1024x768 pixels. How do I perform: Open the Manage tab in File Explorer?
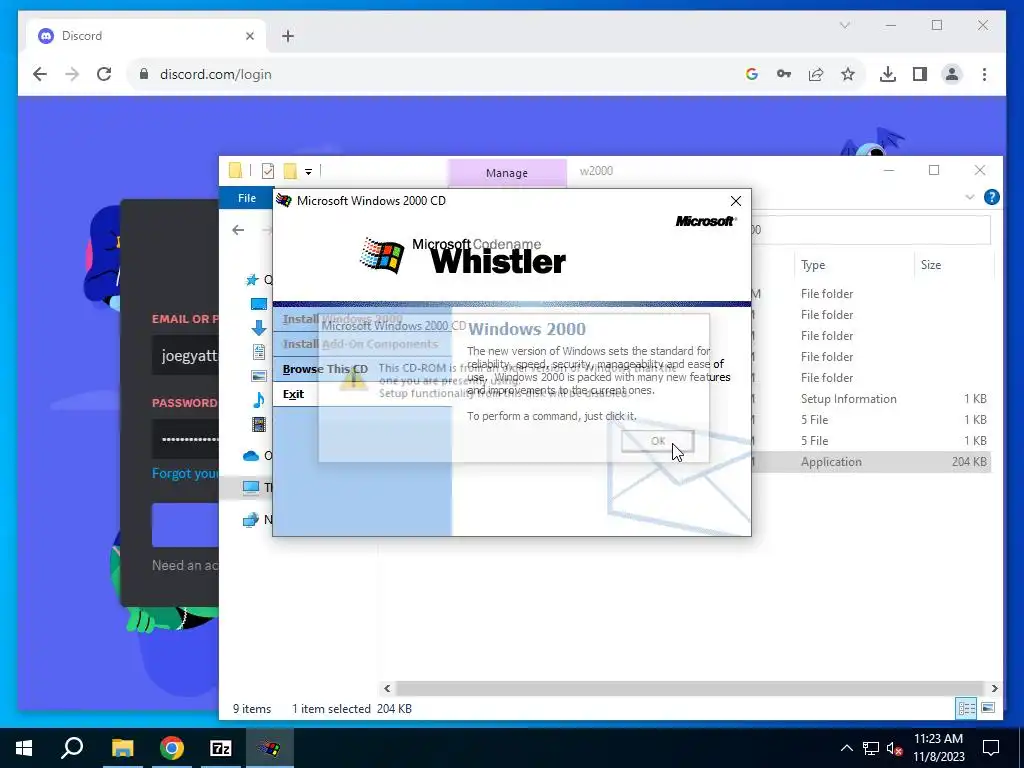point(507,173)
